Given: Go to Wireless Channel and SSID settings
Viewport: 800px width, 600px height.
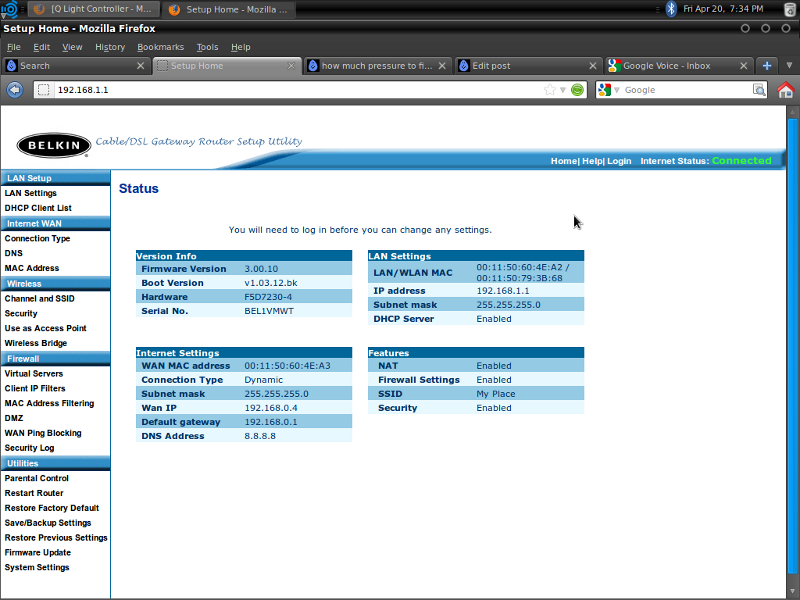Looking at the screenshot, I should click(39, 298).
